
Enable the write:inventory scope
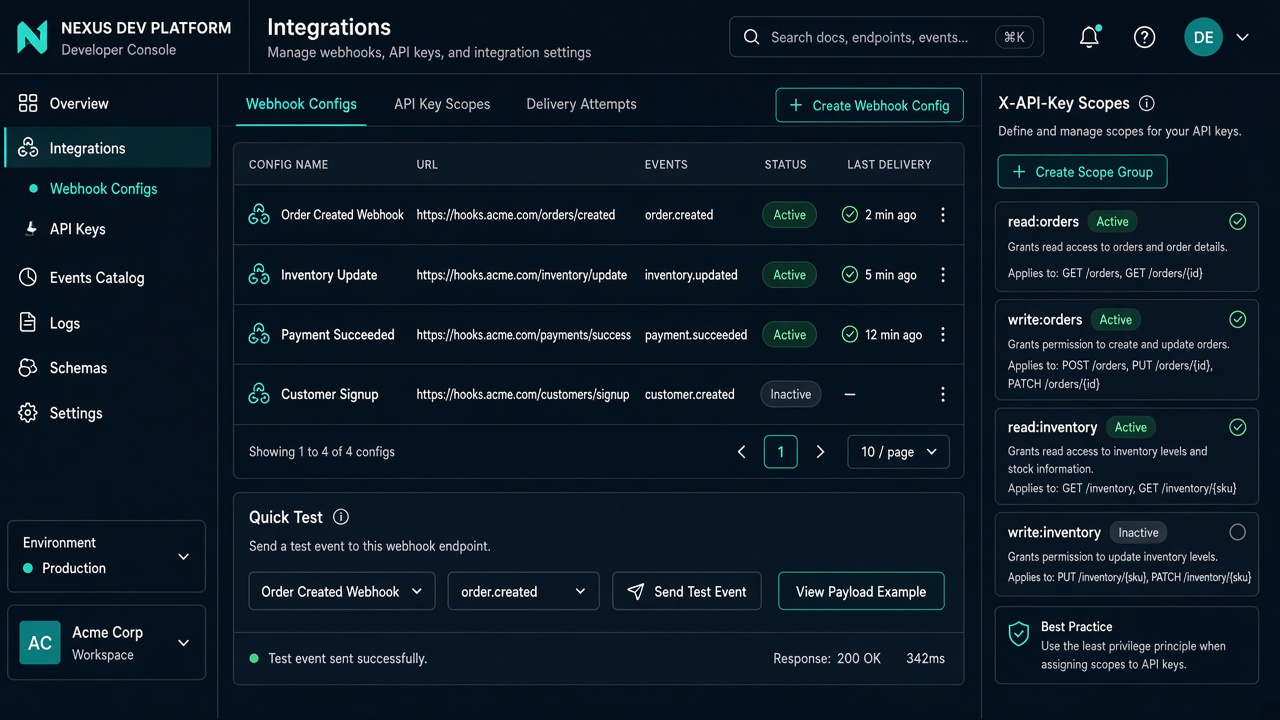tap(1237, 532)
